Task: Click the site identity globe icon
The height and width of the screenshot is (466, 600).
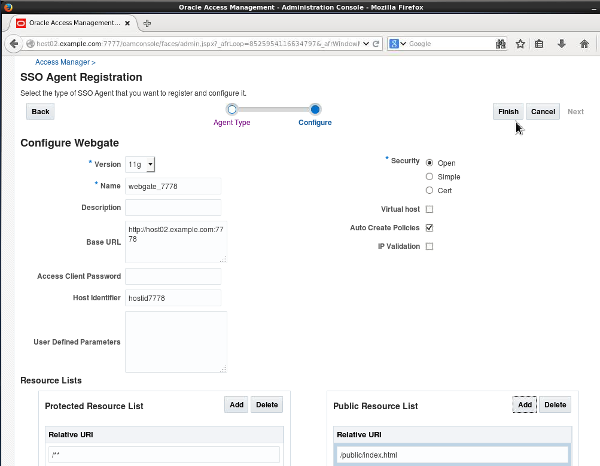Action: coord(30,44)
